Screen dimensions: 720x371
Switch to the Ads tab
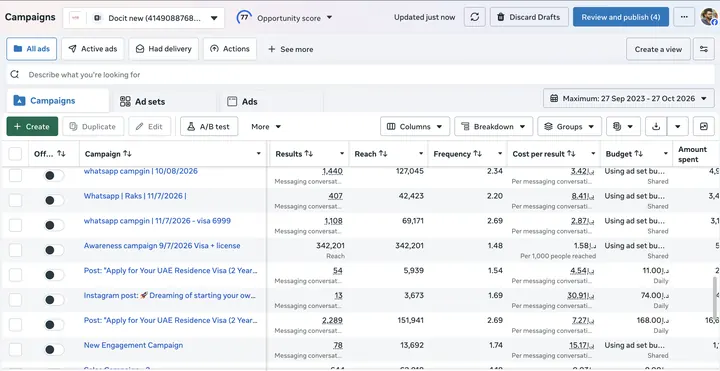tap(271, 101)
